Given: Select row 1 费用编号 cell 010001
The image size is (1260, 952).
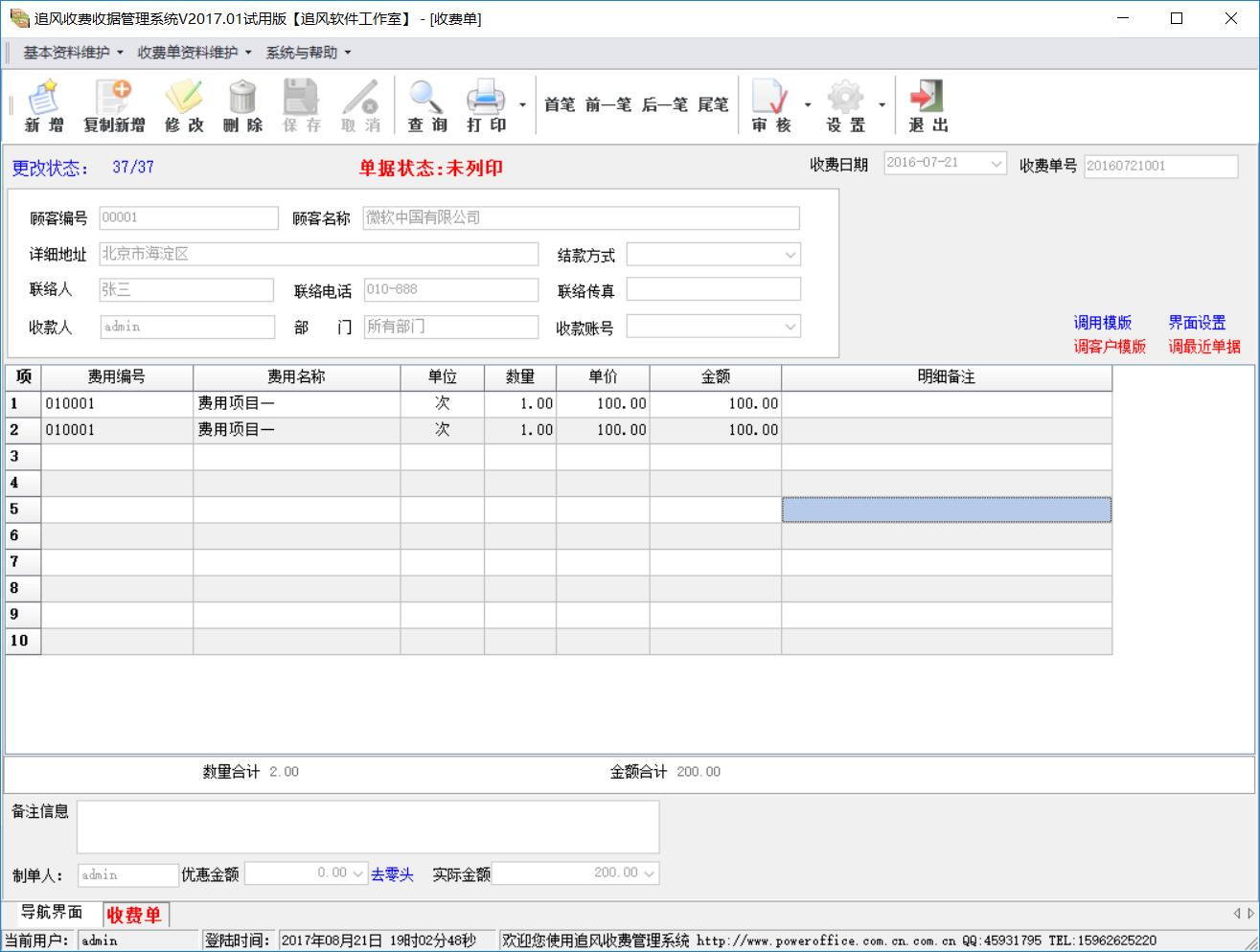Looking at the screenshot, I should pos(117,404).
